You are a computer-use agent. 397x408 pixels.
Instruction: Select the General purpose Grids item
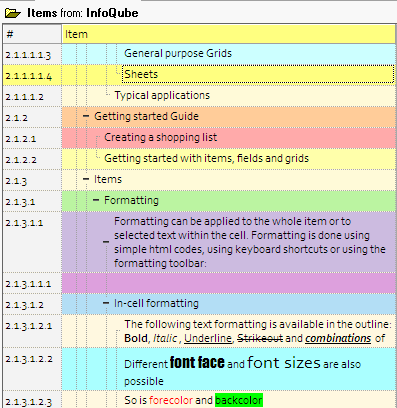click(178, 53)
